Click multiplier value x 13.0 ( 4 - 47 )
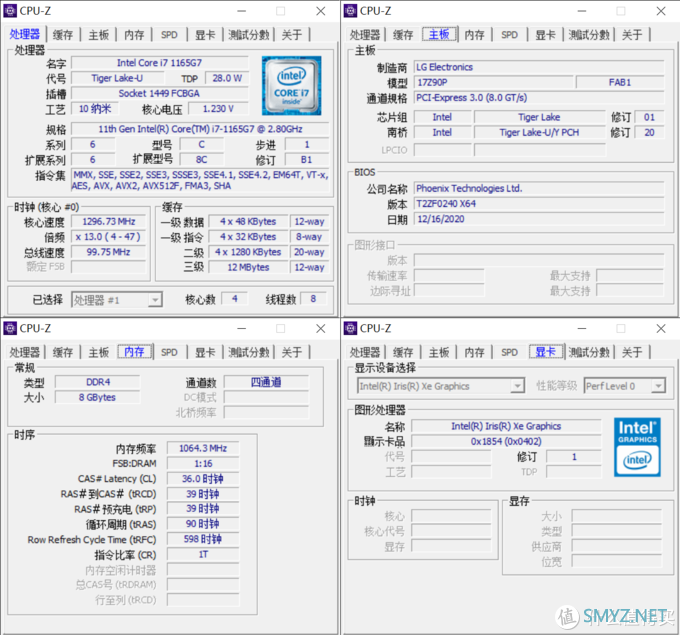This screenshot has width=680, height=635. pos(109,237)
